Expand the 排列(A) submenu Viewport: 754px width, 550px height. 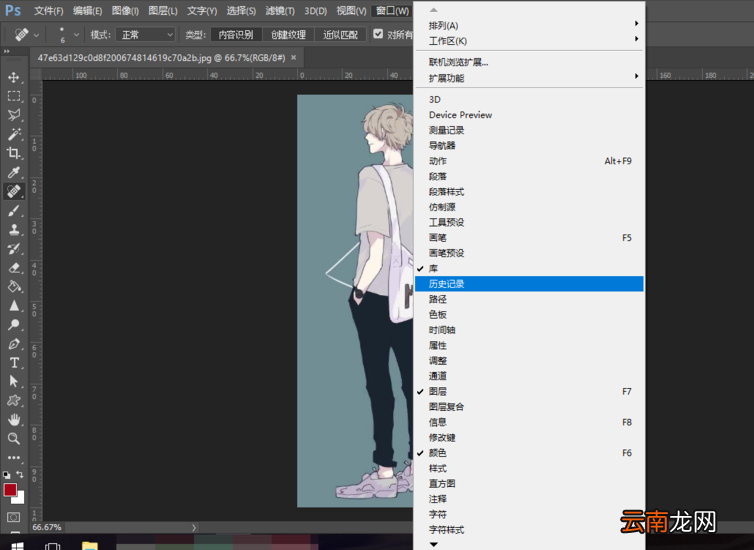pyautogui.click(x=529, y=25)
